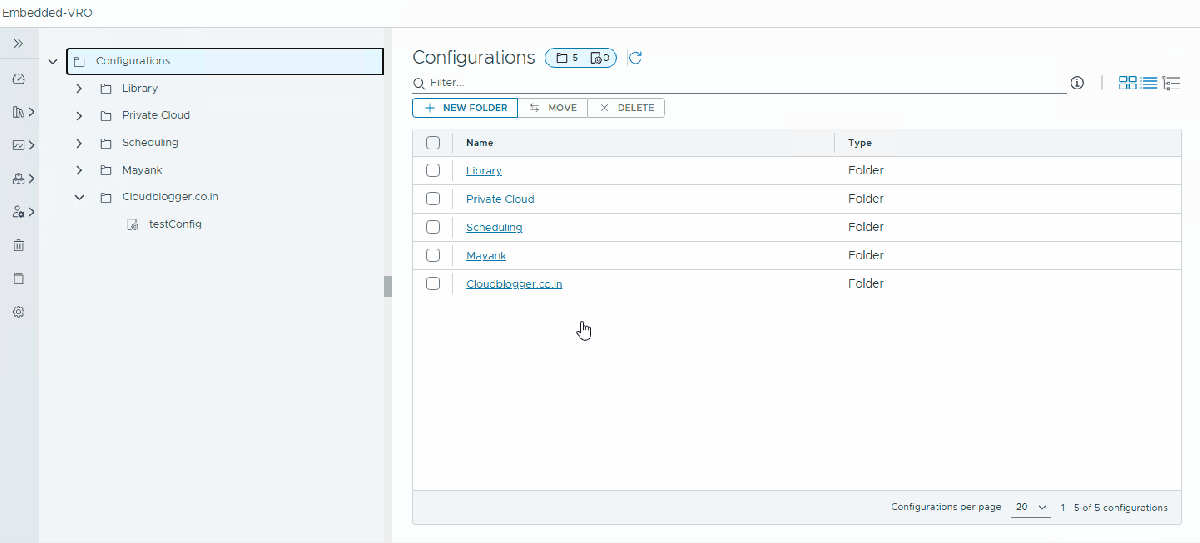Open the user administration icon in sidebar
The height and width of the screenshot is (543, 1200).
18,212
